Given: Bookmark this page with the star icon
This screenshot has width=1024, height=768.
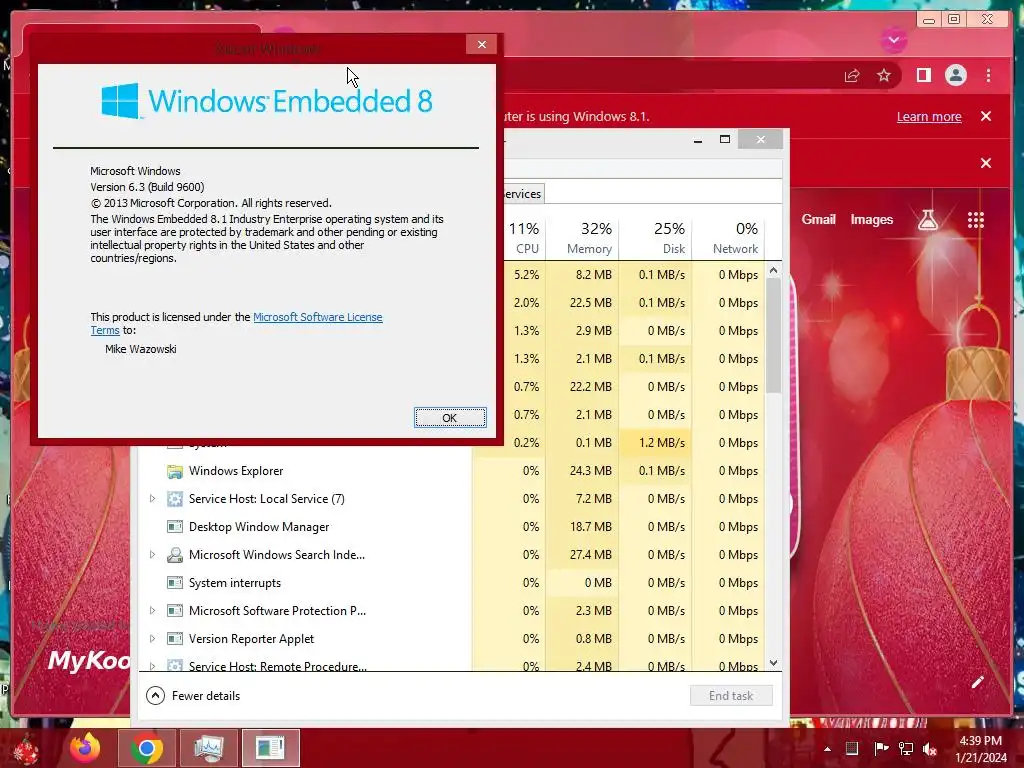Looking at the screenshot, I should [x=884, y=76].
